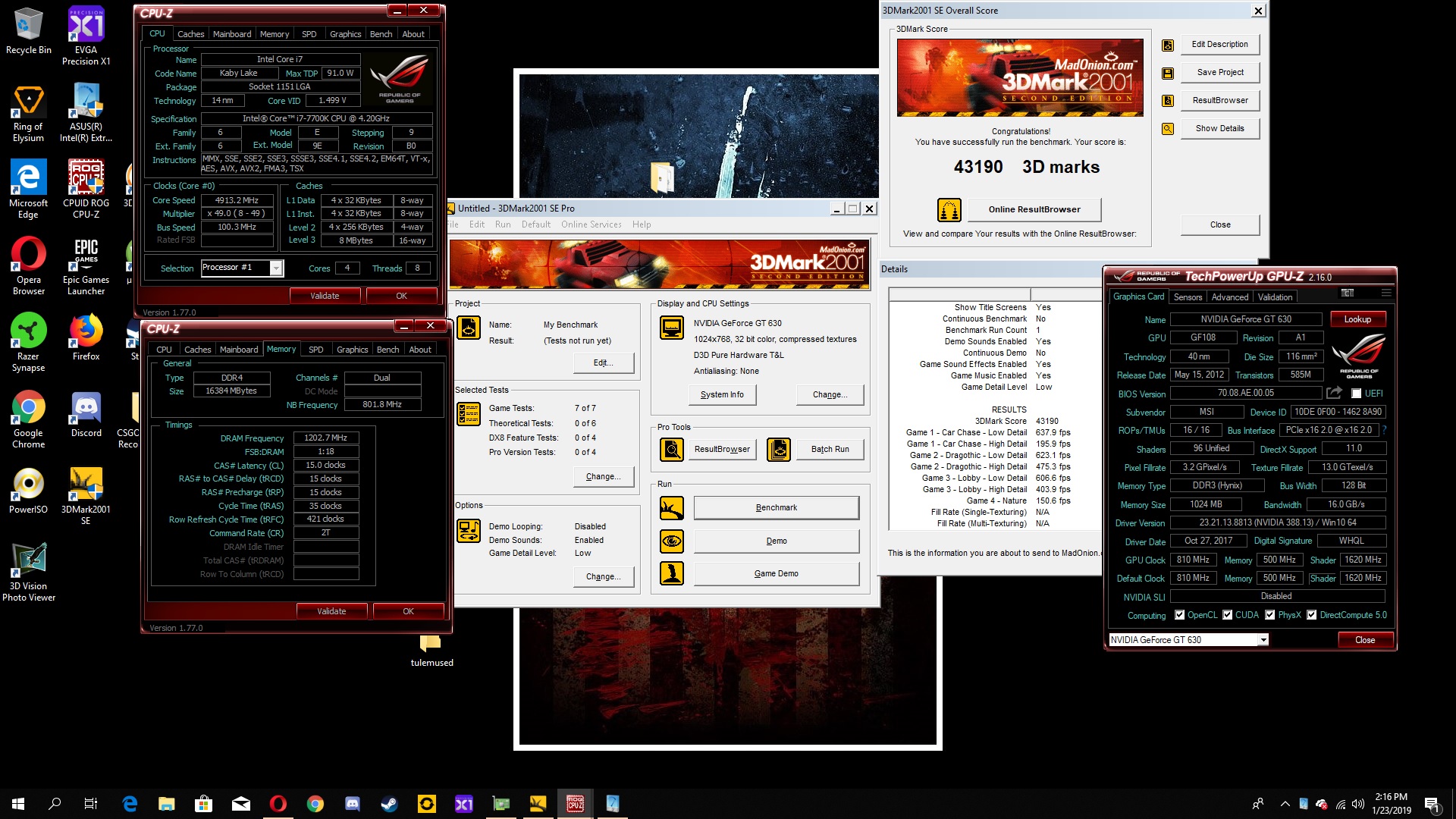Click Close in the 3DMark score dialog
Screen dimensions: 1456x819
[x=1220, y=224]
